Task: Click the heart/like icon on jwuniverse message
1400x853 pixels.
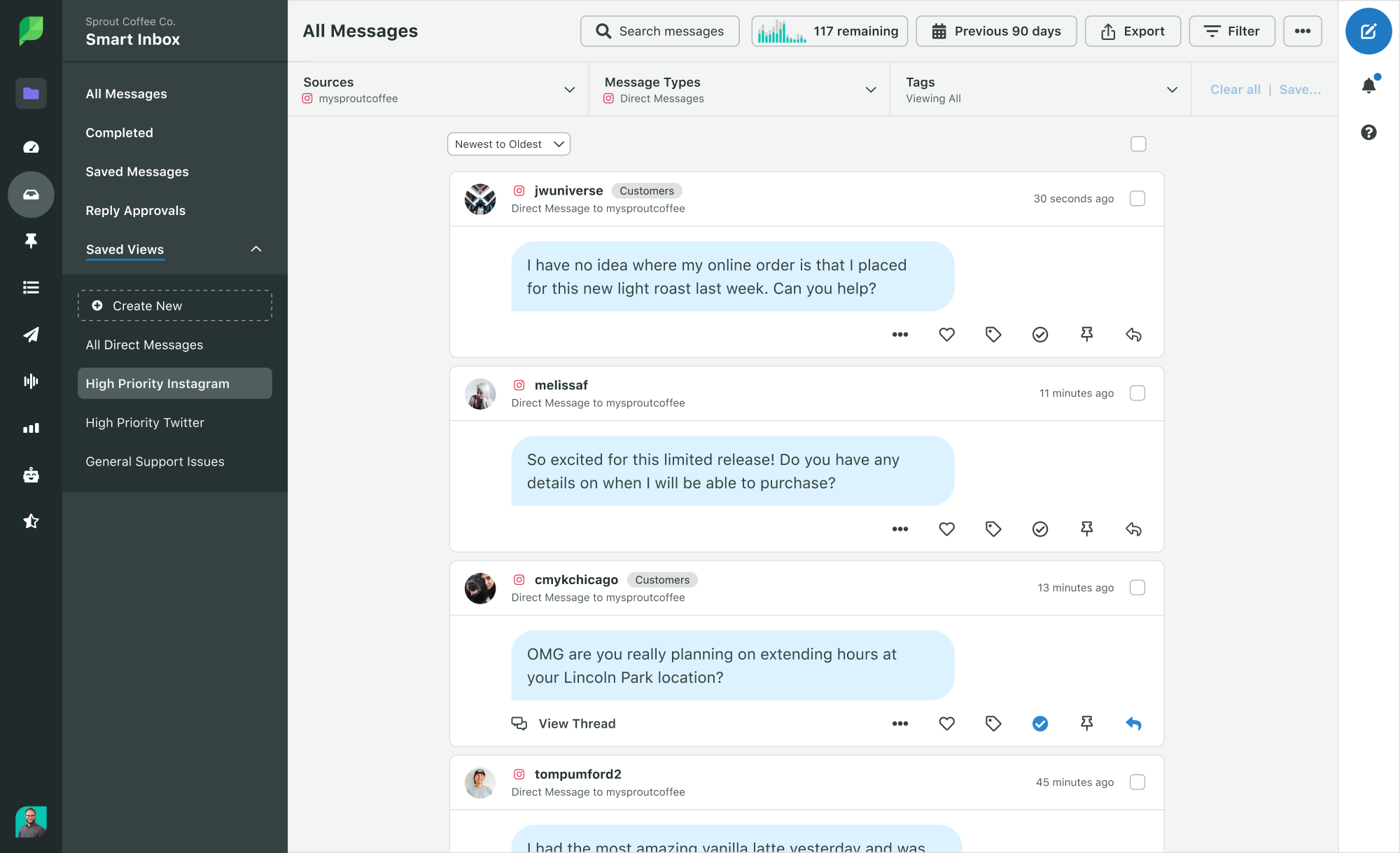Action: 946,334
